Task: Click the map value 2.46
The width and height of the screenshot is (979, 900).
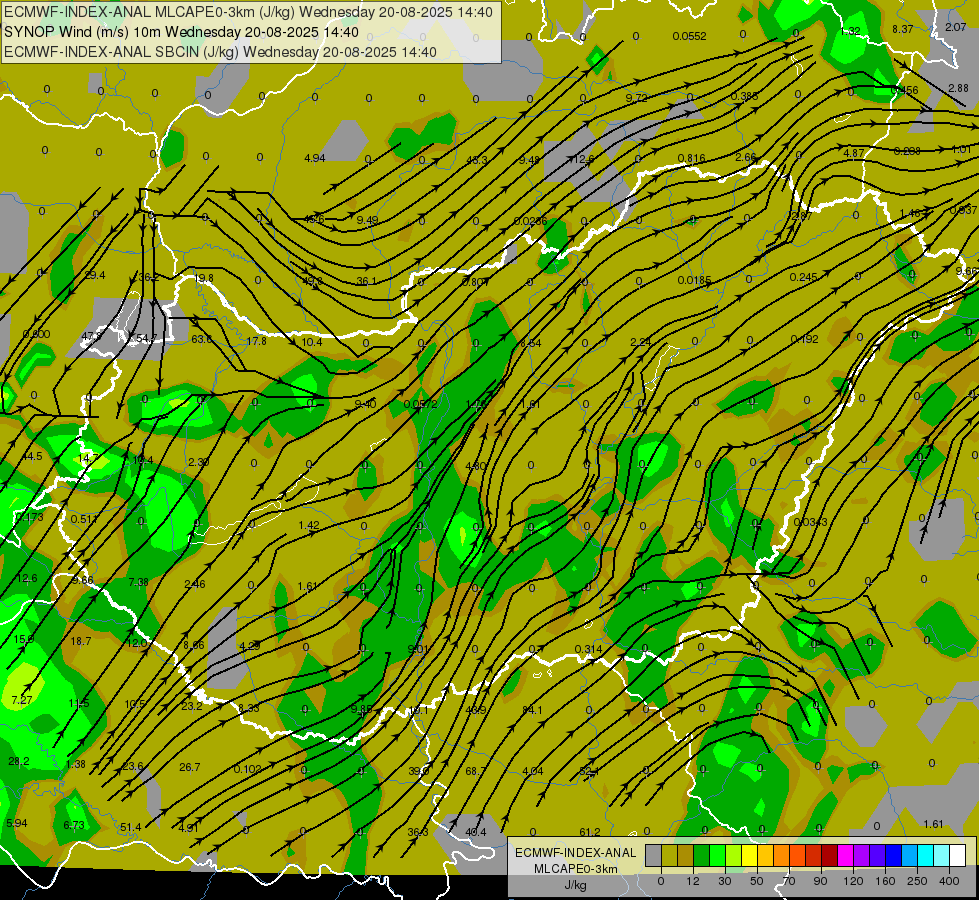Action: point(195,585)
